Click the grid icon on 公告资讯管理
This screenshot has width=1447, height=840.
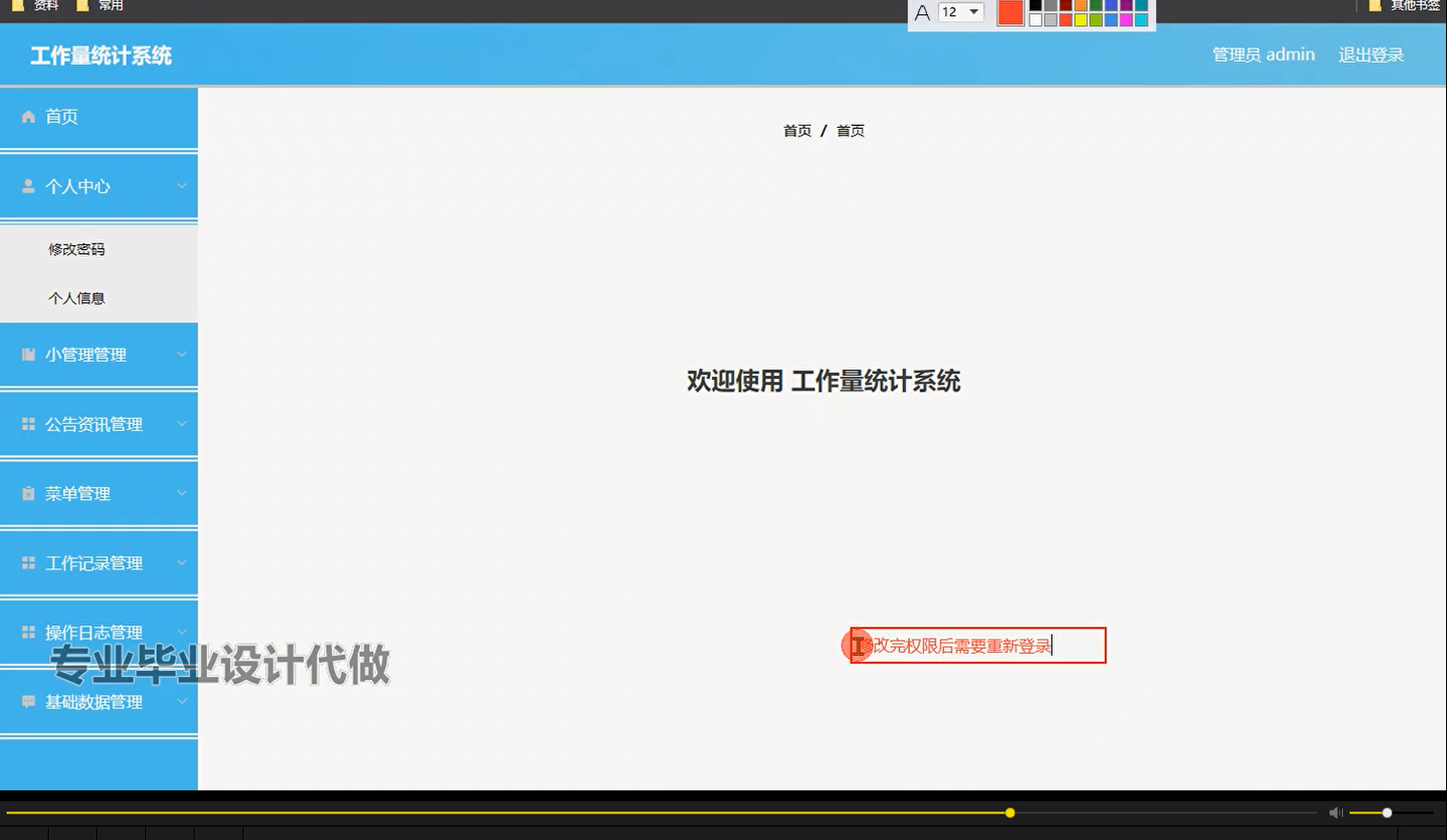28,423
